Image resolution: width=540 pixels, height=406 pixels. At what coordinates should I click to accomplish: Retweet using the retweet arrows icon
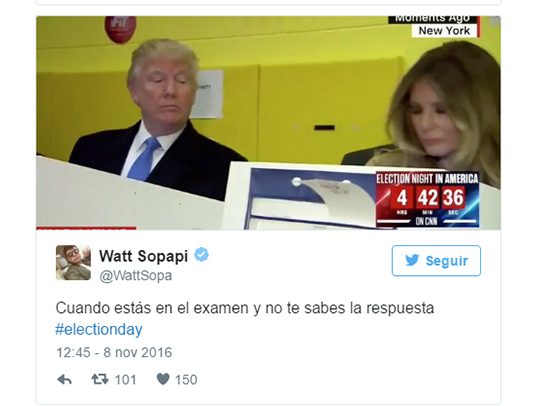click(100, 379)
